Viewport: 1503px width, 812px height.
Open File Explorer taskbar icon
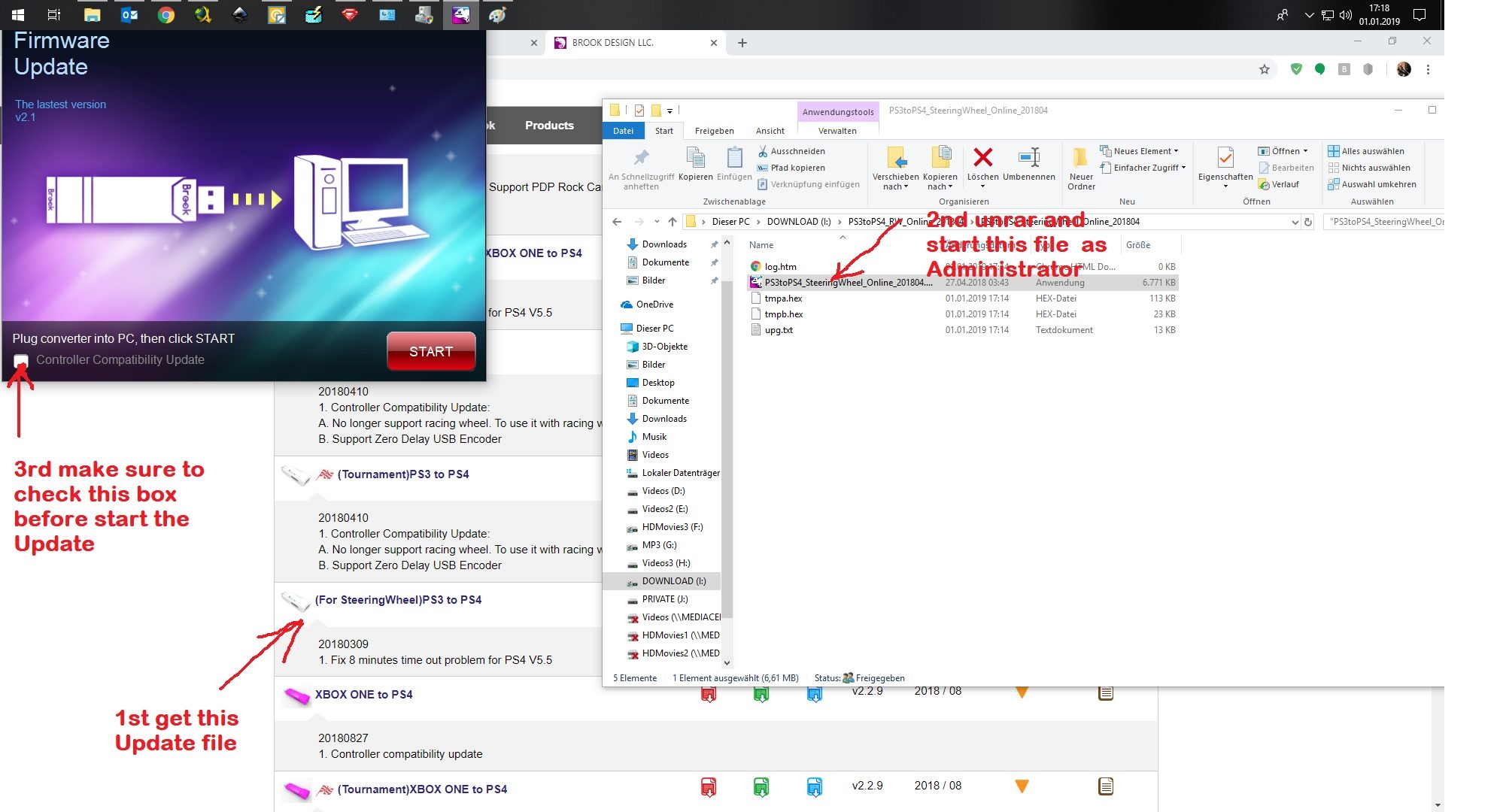click(x=92, y=14)
